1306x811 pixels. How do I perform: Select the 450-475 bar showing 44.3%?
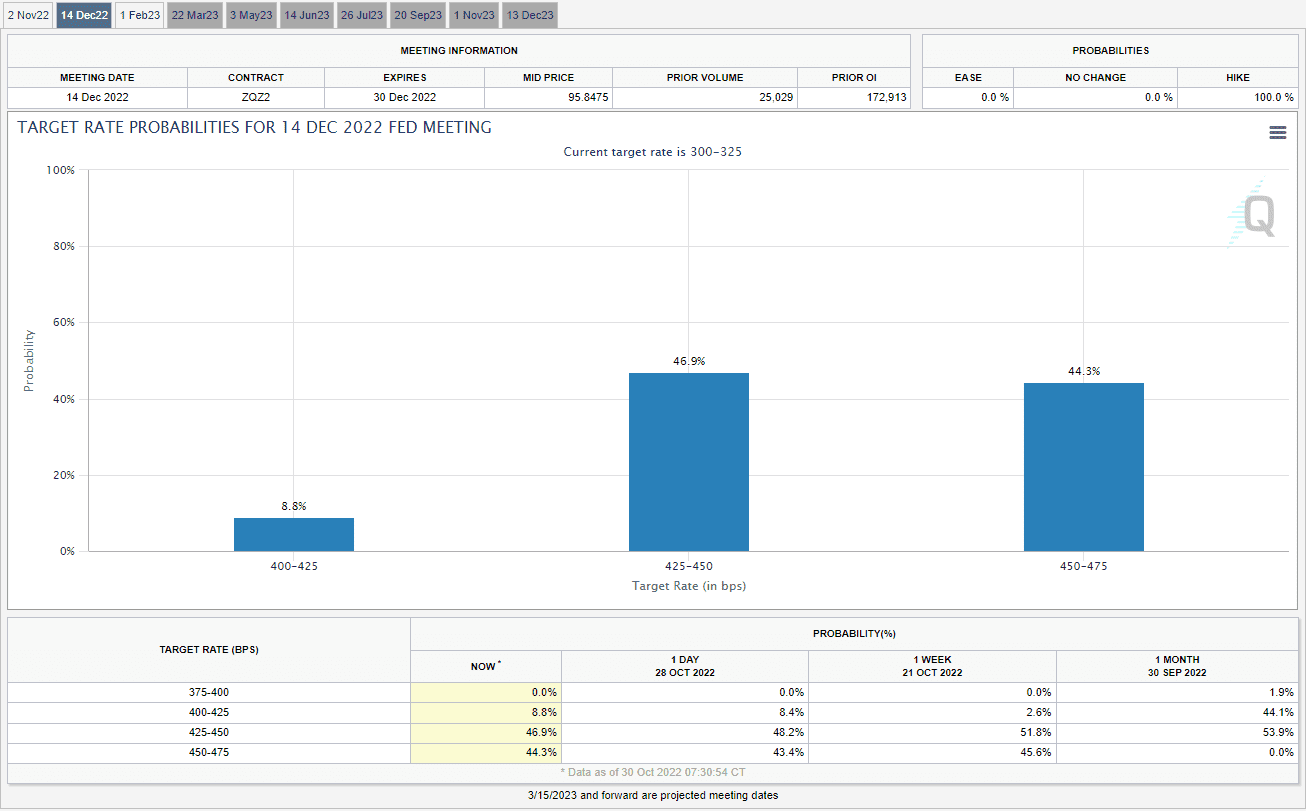tap(1083, 467)
